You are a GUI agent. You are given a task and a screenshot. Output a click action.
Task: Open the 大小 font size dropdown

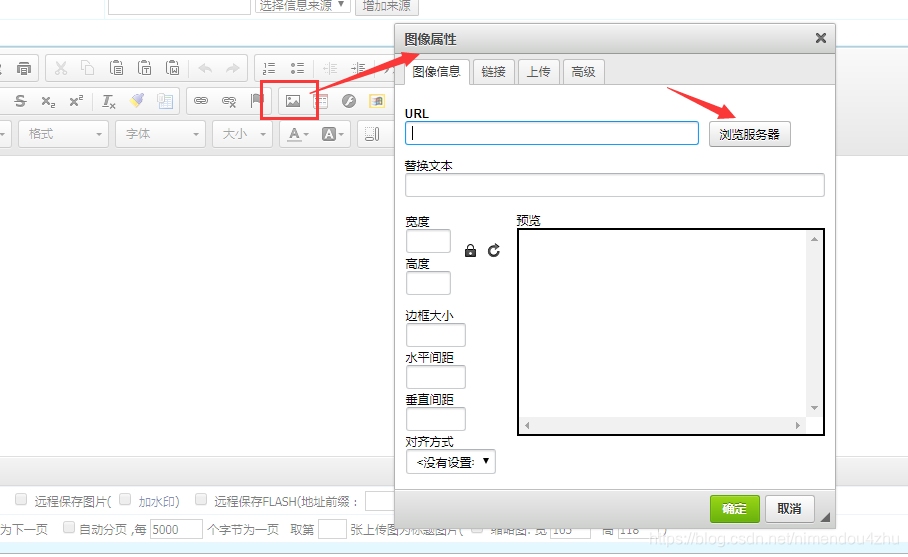click(x=242, y=134)
